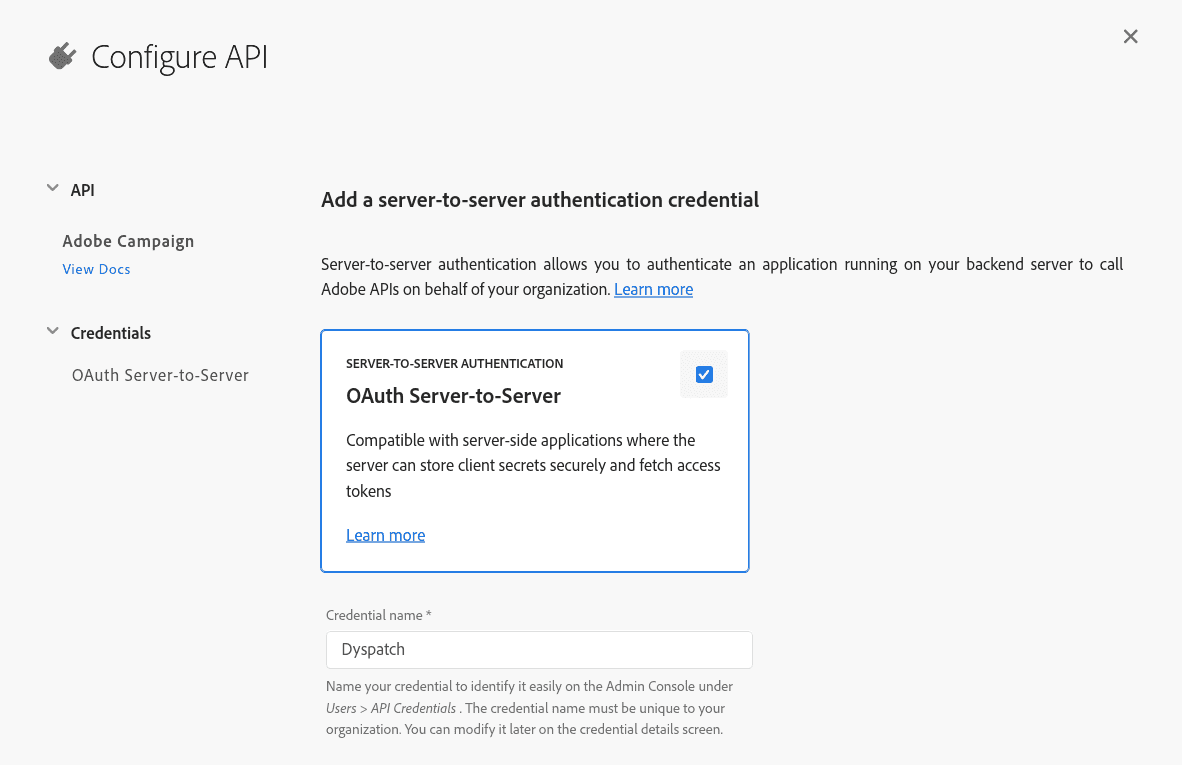Click the SERVER-TO-SERVER AUTHENTICATION label

(454, 363)
